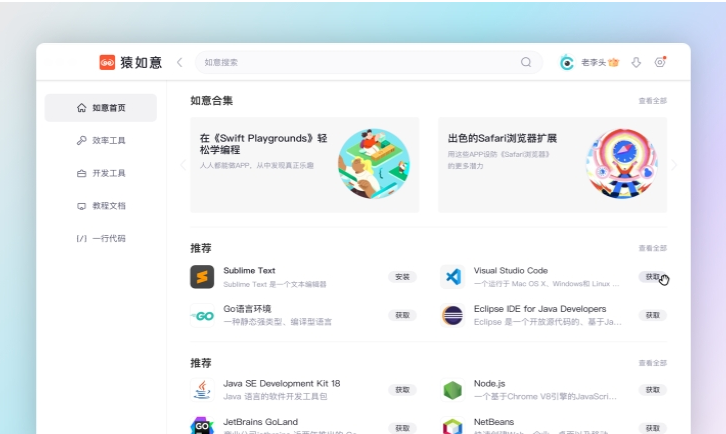726x434 pixels.
Task: Show previous collection with left carousel arrow
Action: [183, 165]
